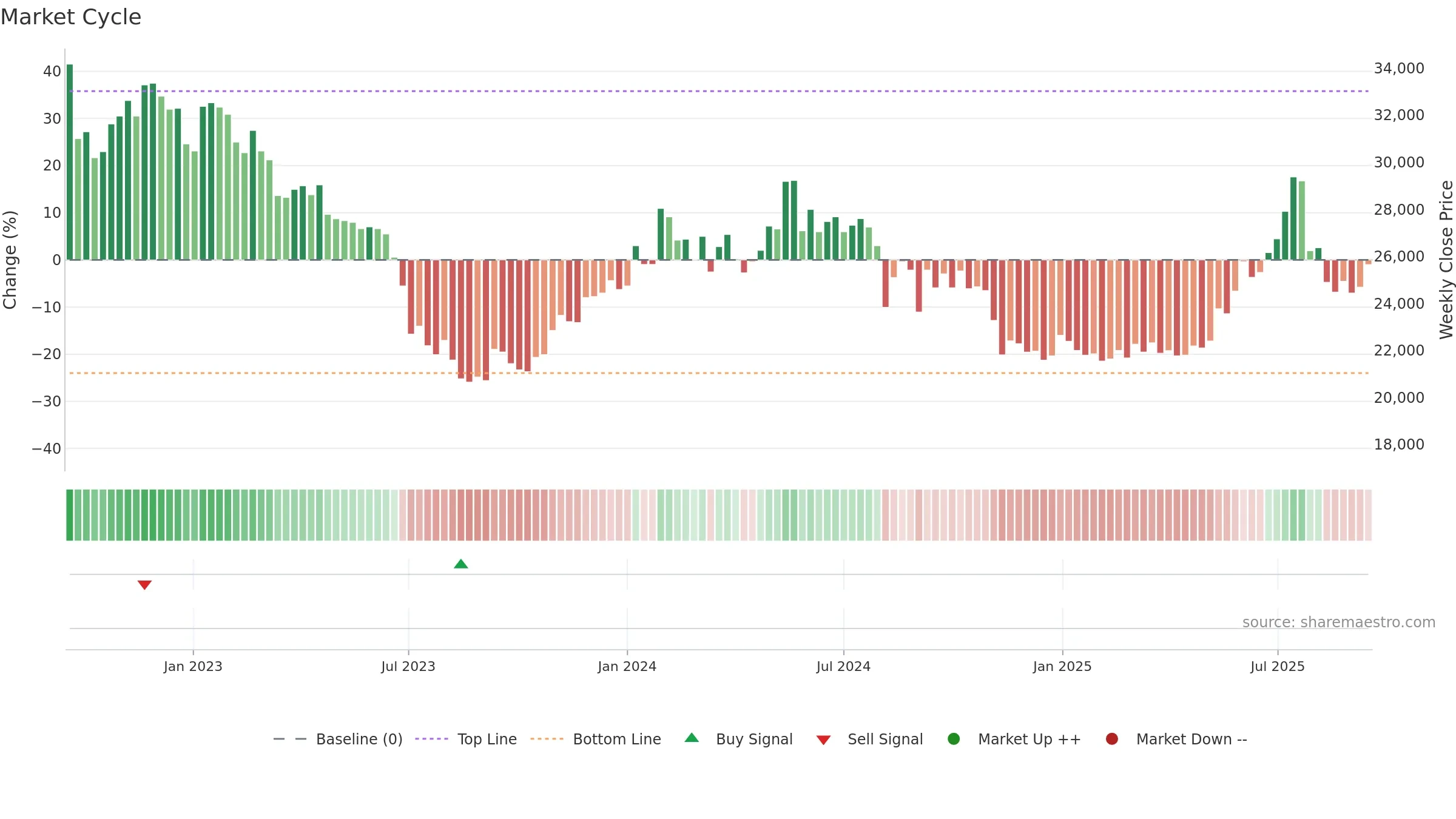Click the 30,000 price axis label
Screen dimensions: 1456x819
pos(1399,163)
